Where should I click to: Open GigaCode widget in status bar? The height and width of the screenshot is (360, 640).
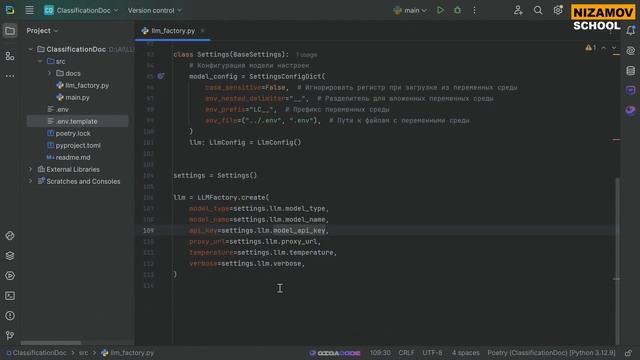[x=335, y=353]
